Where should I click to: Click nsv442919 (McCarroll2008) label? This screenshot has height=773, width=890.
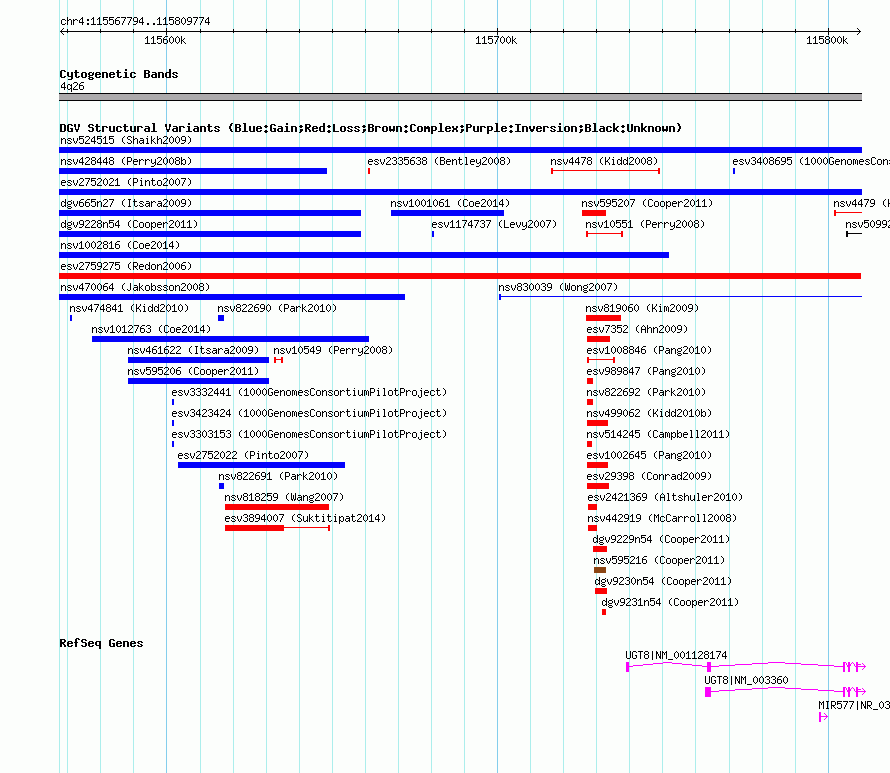click(662, 518)
